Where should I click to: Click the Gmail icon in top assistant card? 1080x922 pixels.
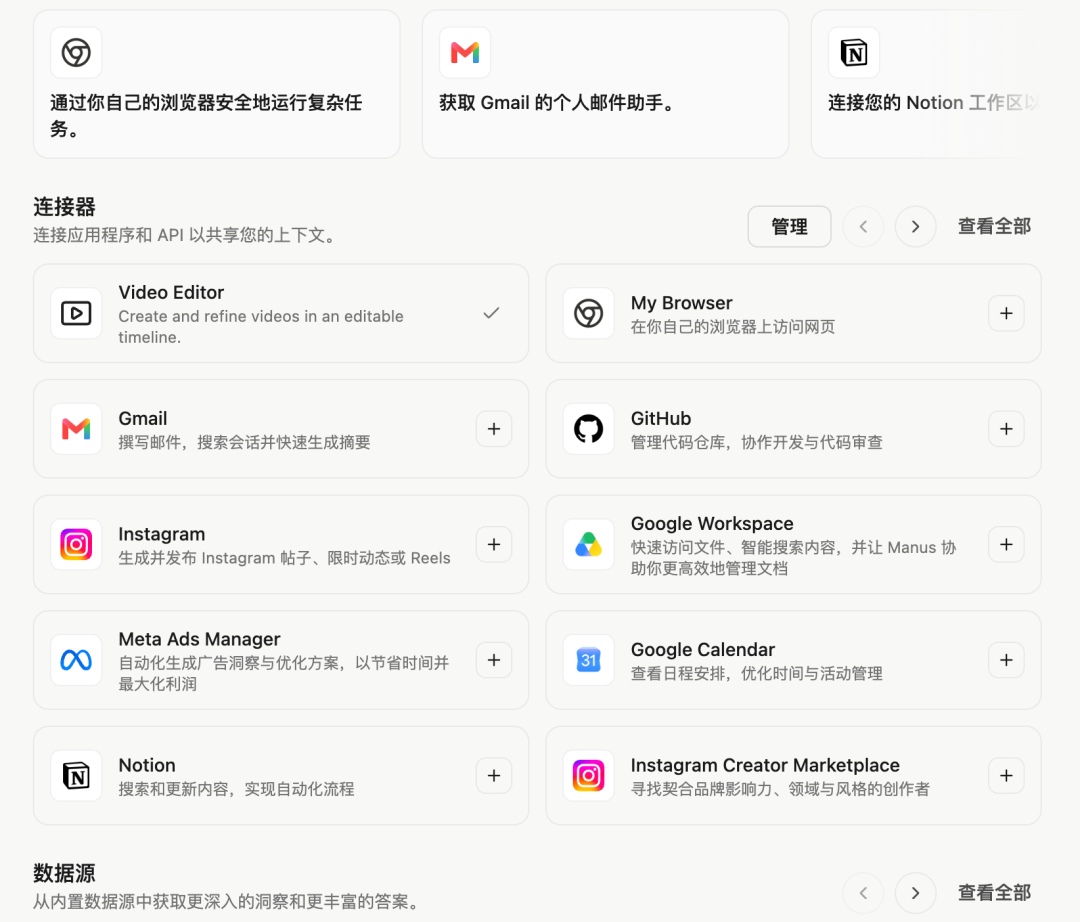(x=465, y=52)
